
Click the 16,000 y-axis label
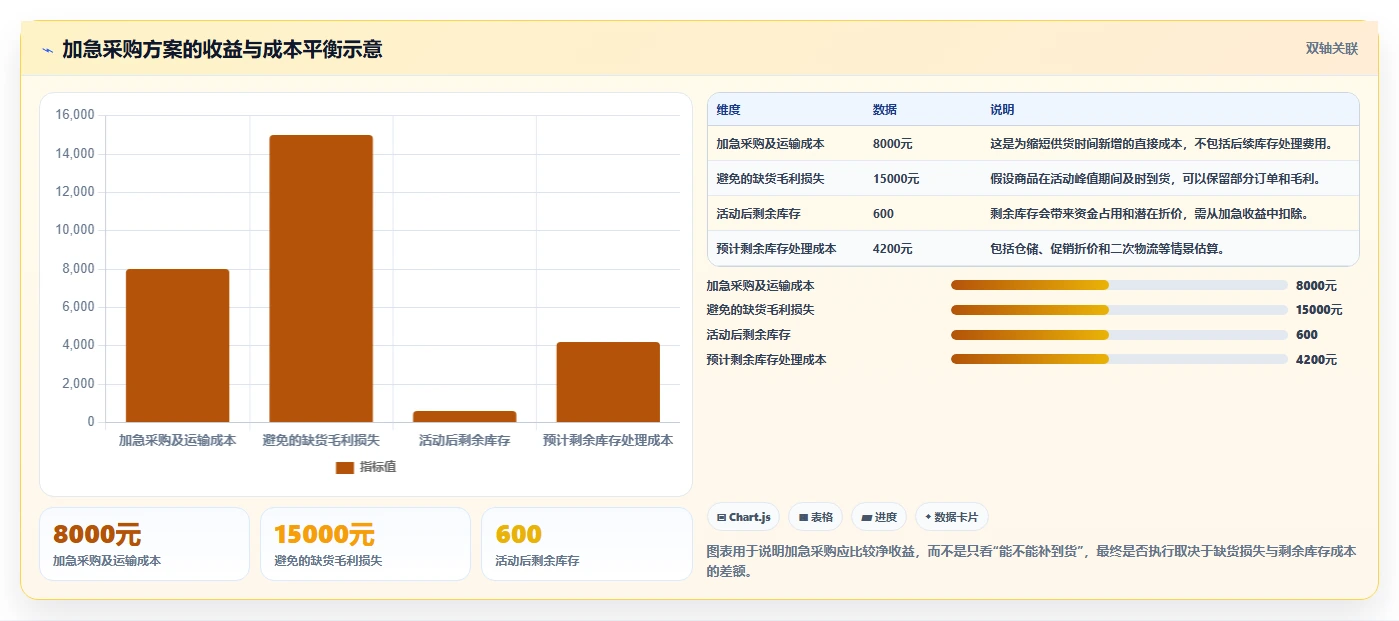75,115
